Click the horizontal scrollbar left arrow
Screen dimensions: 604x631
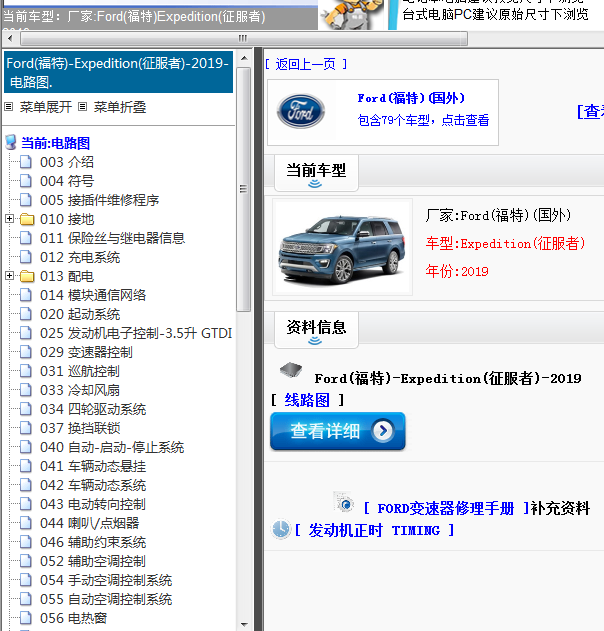(10, 39)
